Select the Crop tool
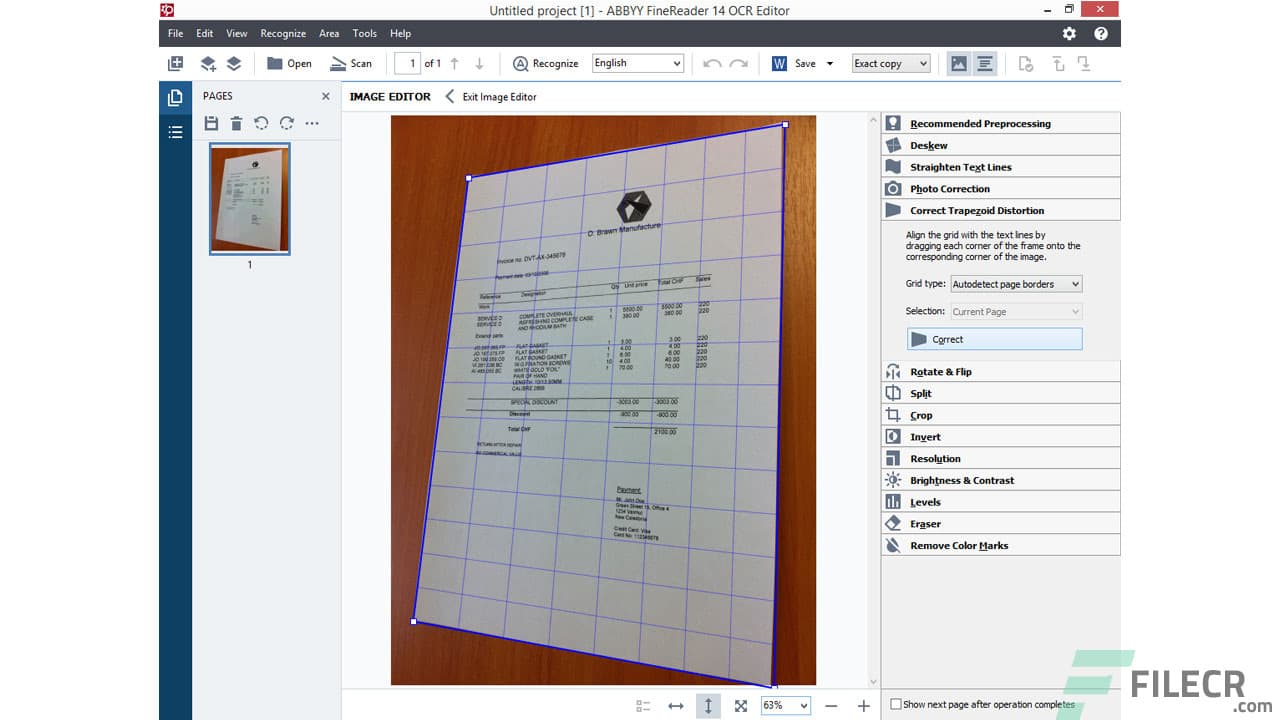The height and width of the screenshot is (720, 1280). (922, 414)
